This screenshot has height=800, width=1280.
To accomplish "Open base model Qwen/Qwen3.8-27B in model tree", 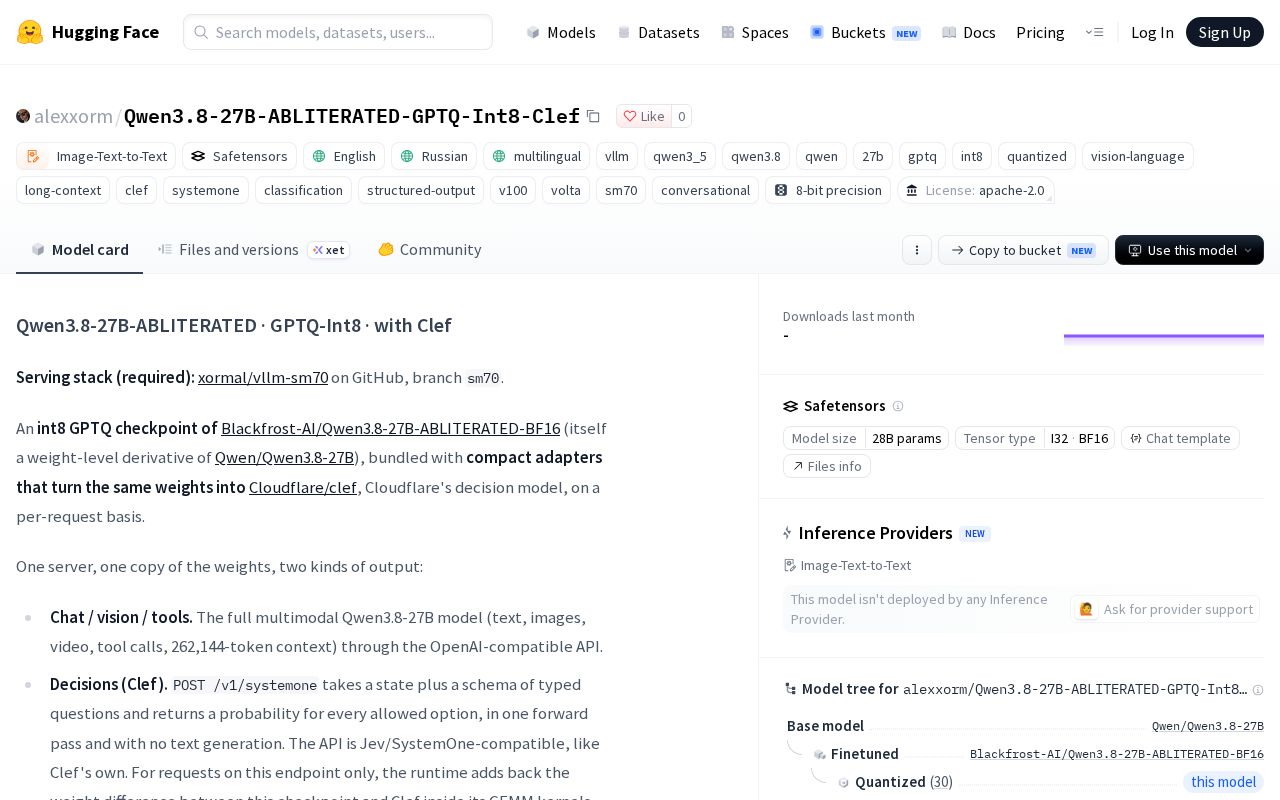I will click(1208, 726).
